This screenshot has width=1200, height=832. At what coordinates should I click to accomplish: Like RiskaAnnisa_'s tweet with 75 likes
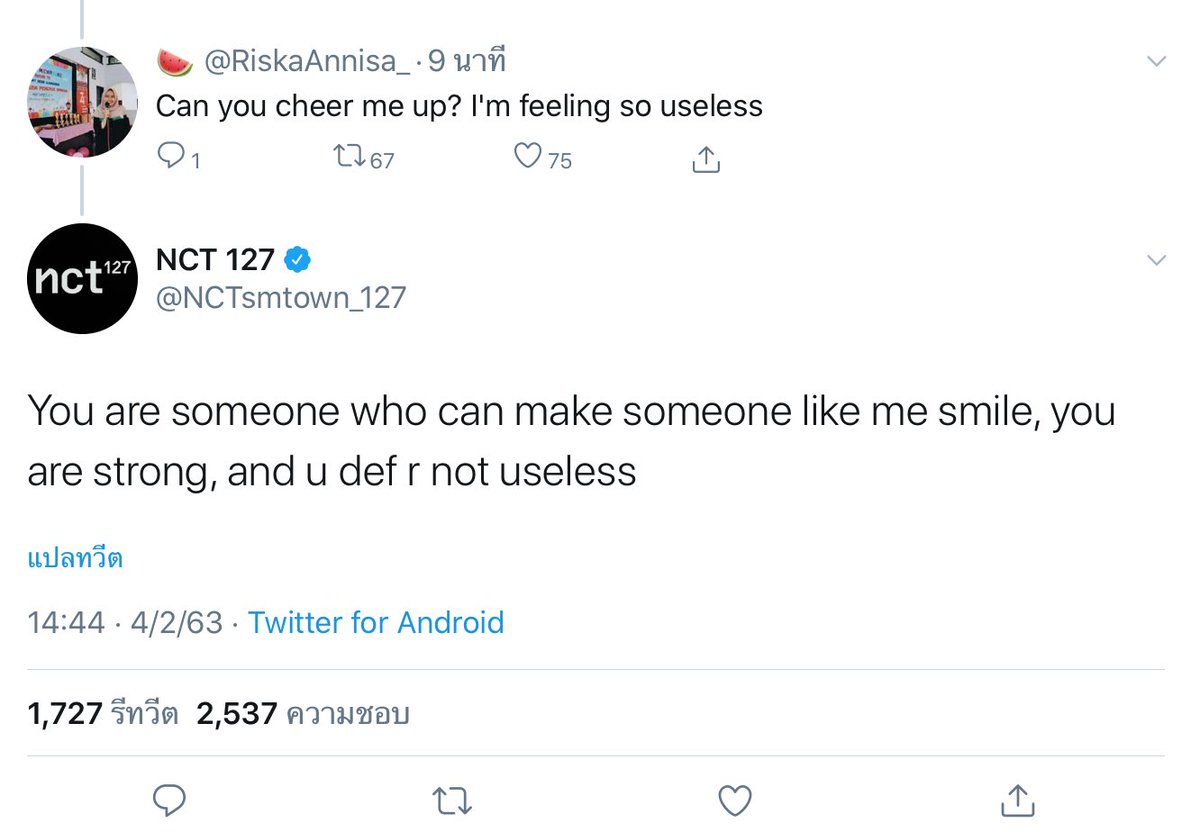(x=527, y=157)
